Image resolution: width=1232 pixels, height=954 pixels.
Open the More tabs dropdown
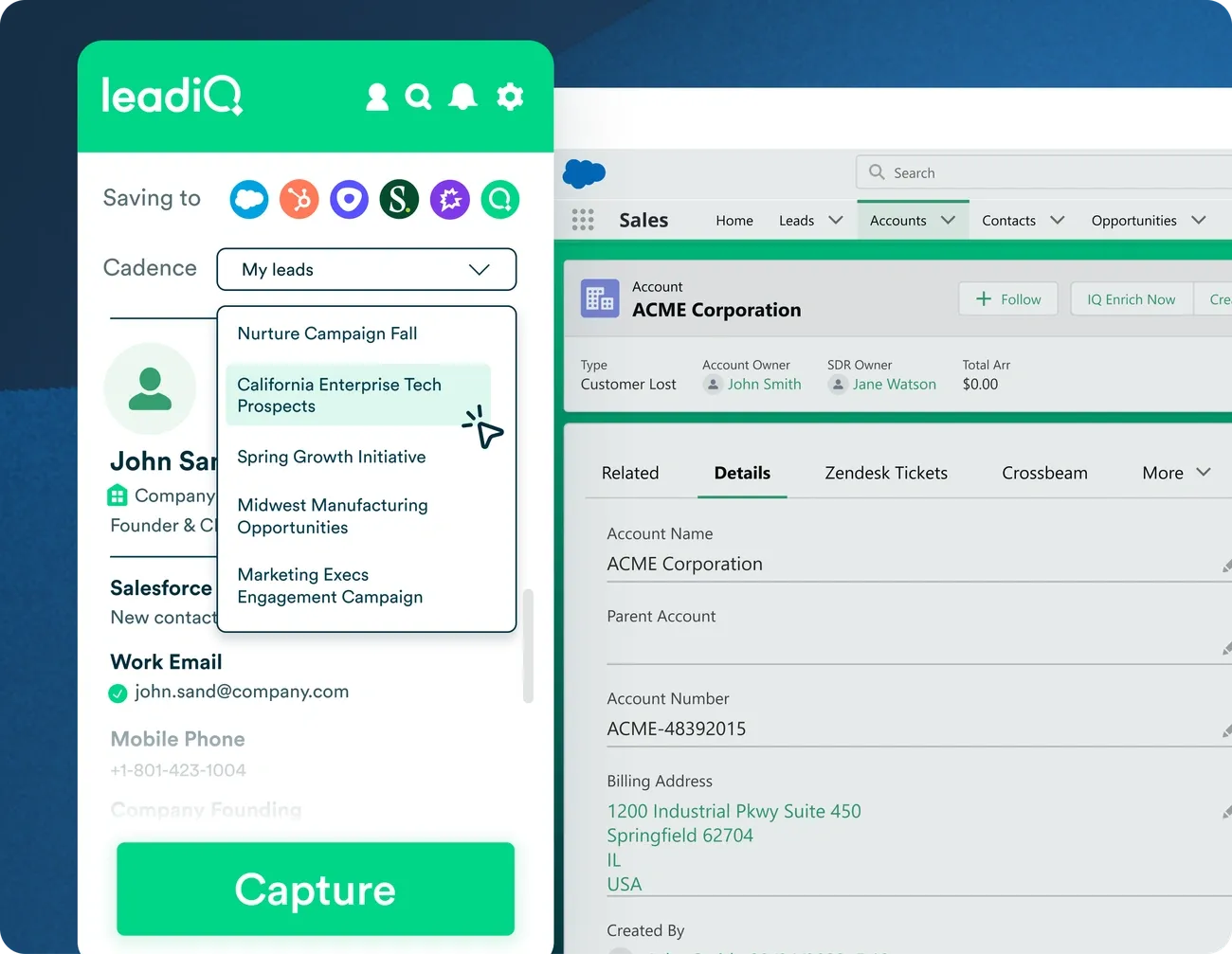point(1175,473)
